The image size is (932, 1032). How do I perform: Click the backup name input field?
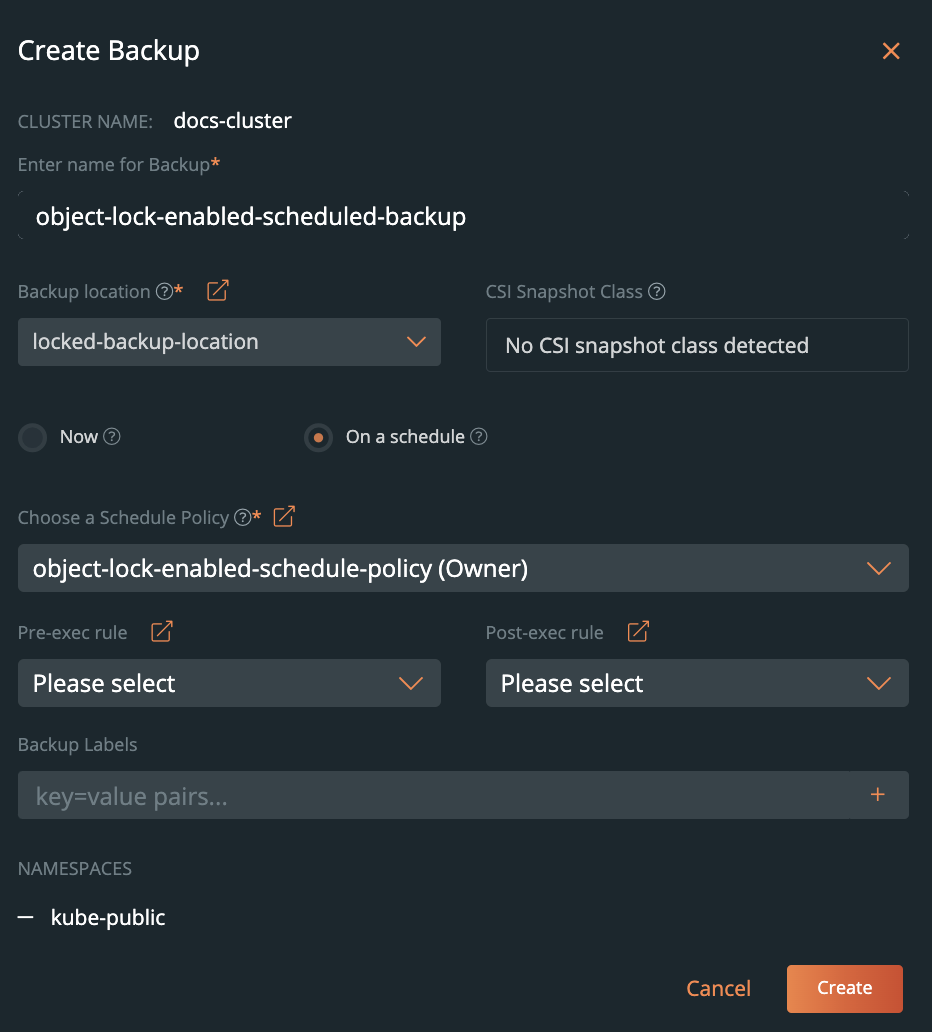pyautogui.click(x=463, y=216)
